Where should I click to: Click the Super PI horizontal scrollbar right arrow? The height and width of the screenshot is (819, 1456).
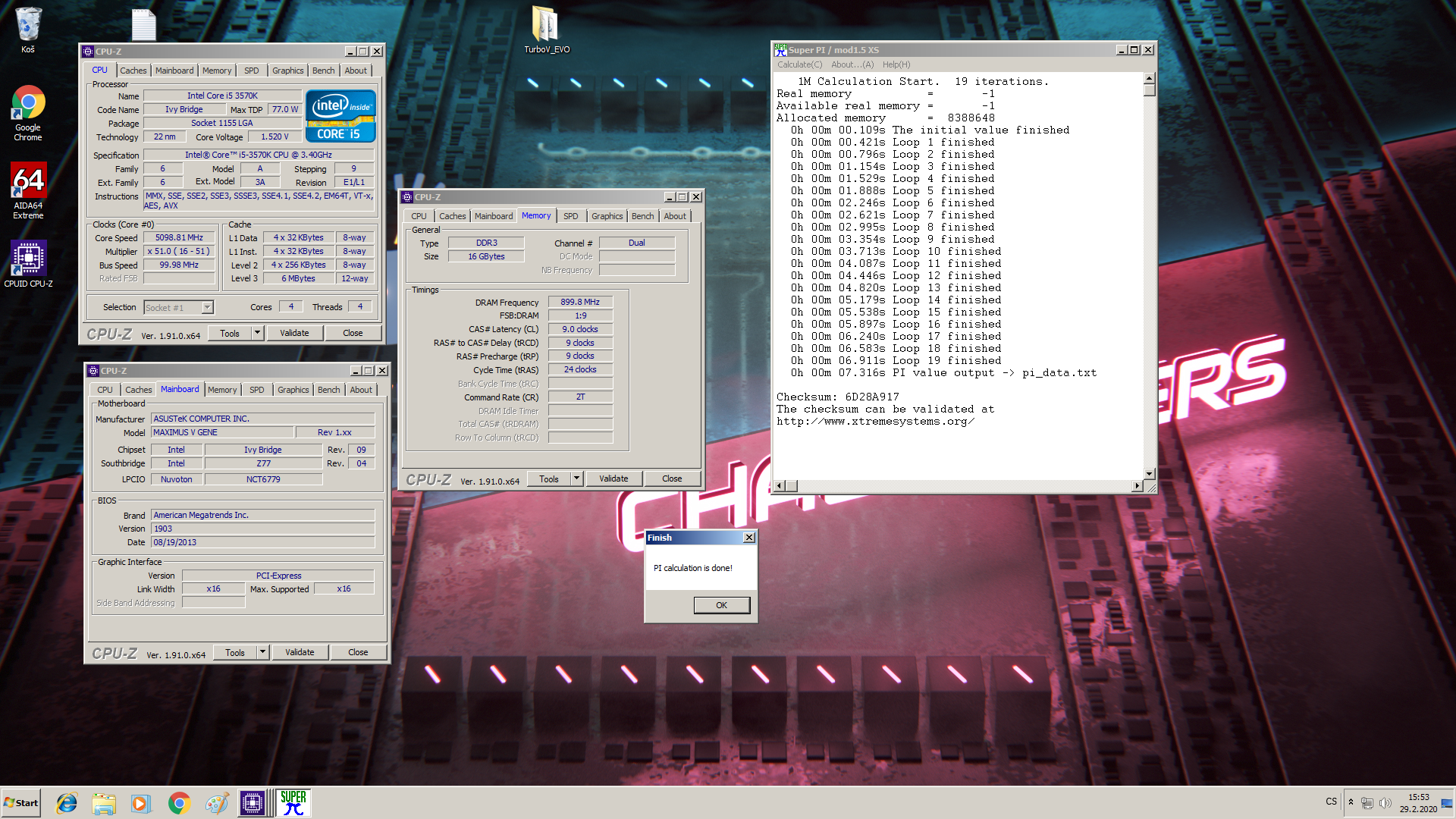(1137, 485)
